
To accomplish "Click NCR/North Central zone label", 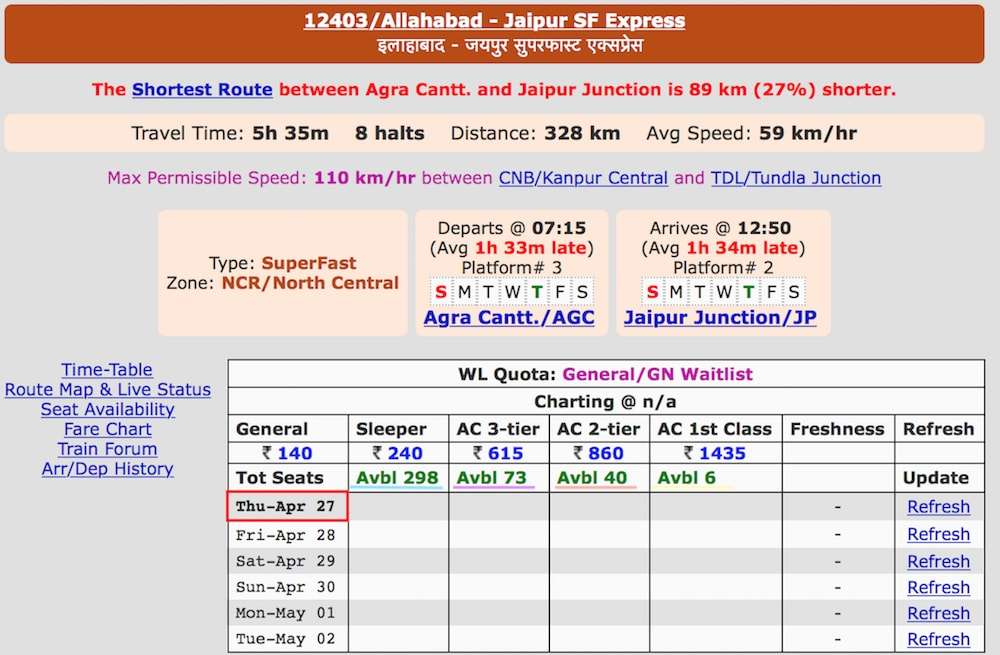I will [x=310, y=283].
